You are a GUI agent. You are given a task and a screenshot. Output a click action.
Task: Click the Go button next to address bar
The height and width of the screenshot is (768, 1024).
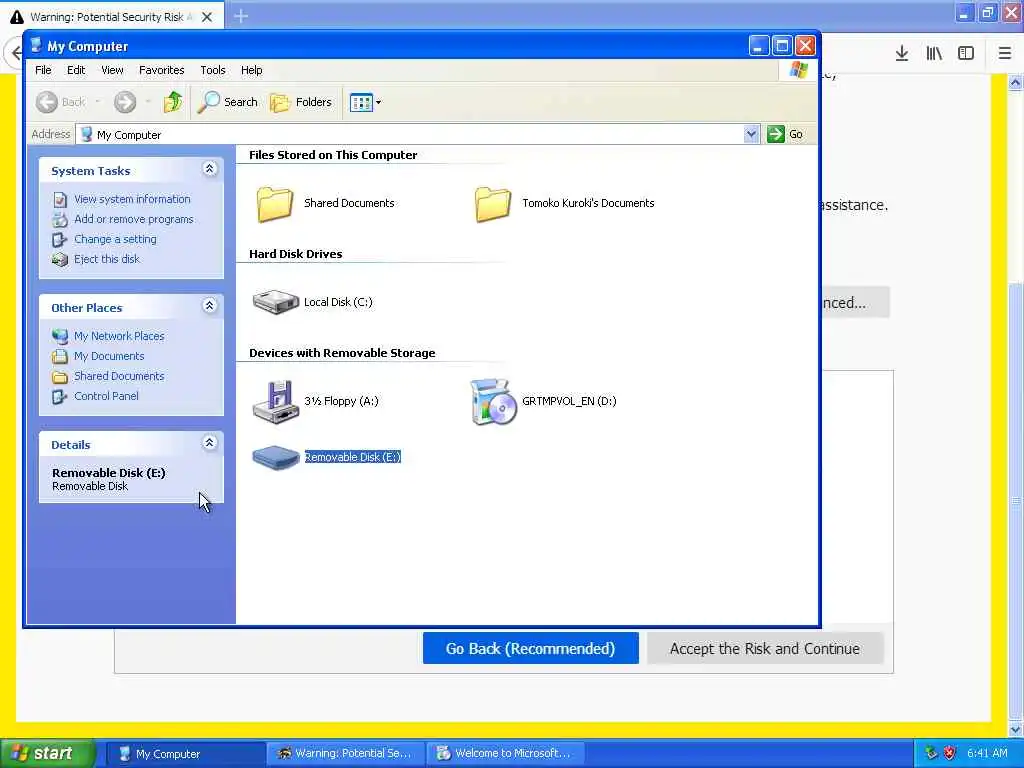coord(785,135)
